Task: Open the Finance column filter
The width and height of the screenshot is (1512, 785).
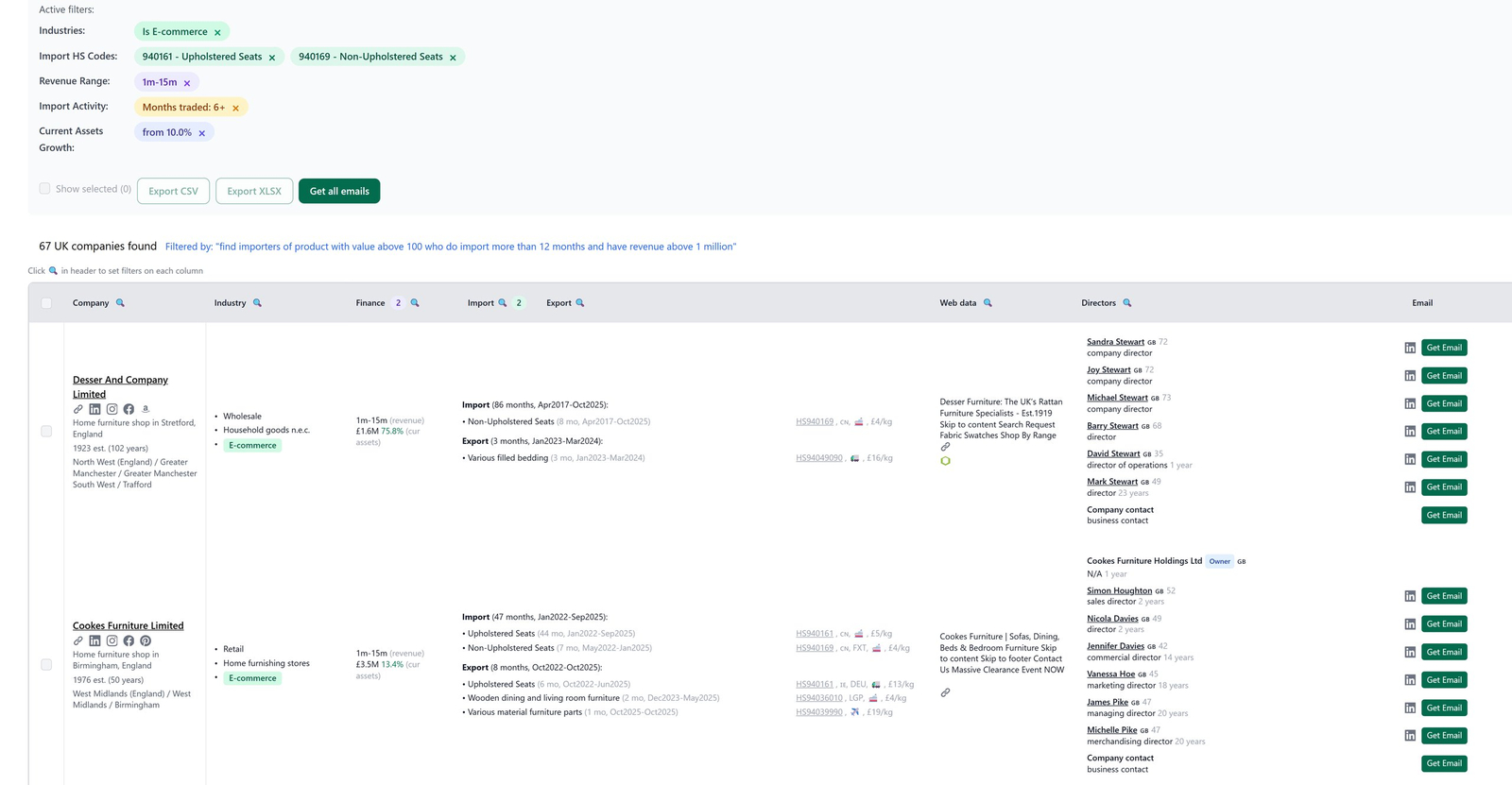Action: point(415,303)
